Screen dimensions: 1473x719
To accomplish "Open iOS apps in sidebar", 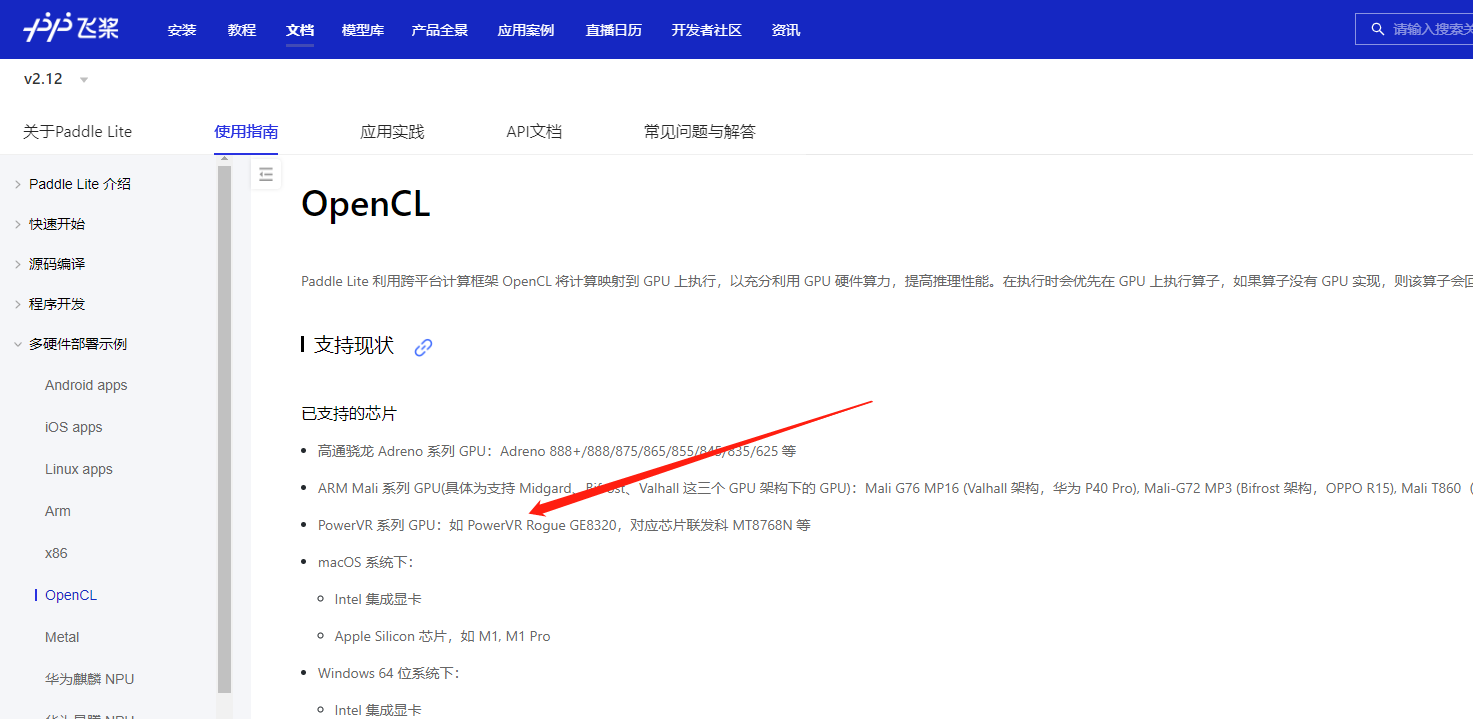I will [x=74, y=427].
